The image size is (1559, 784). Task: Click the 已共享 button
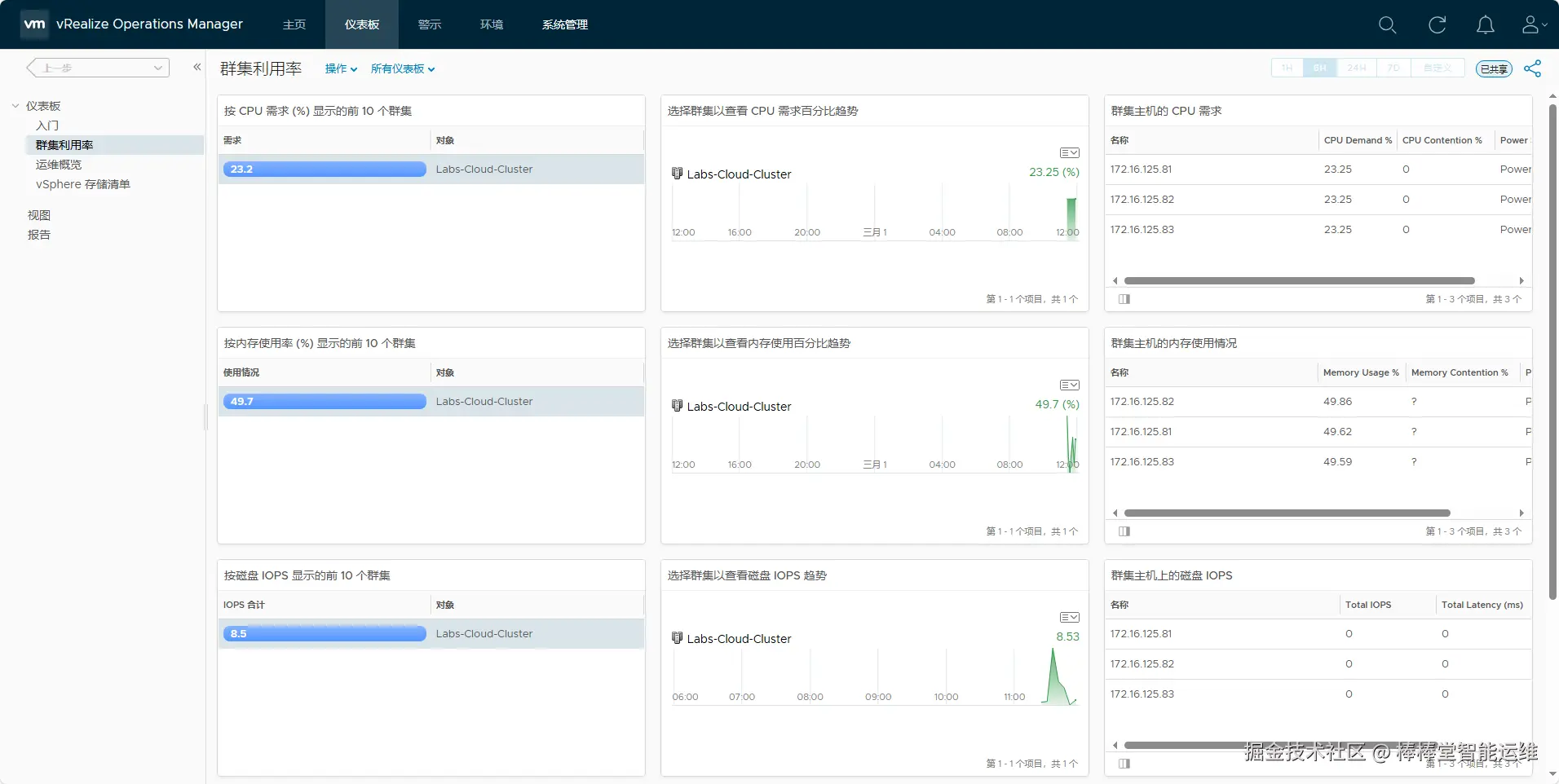1494,69
